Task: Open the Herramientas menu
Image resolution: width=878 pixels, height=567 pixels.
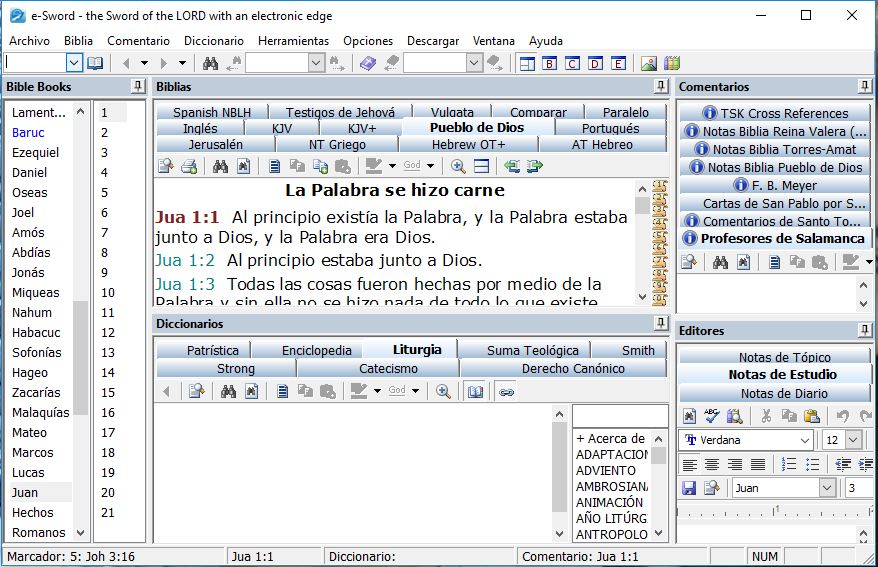Action: [x=293, y=41]
